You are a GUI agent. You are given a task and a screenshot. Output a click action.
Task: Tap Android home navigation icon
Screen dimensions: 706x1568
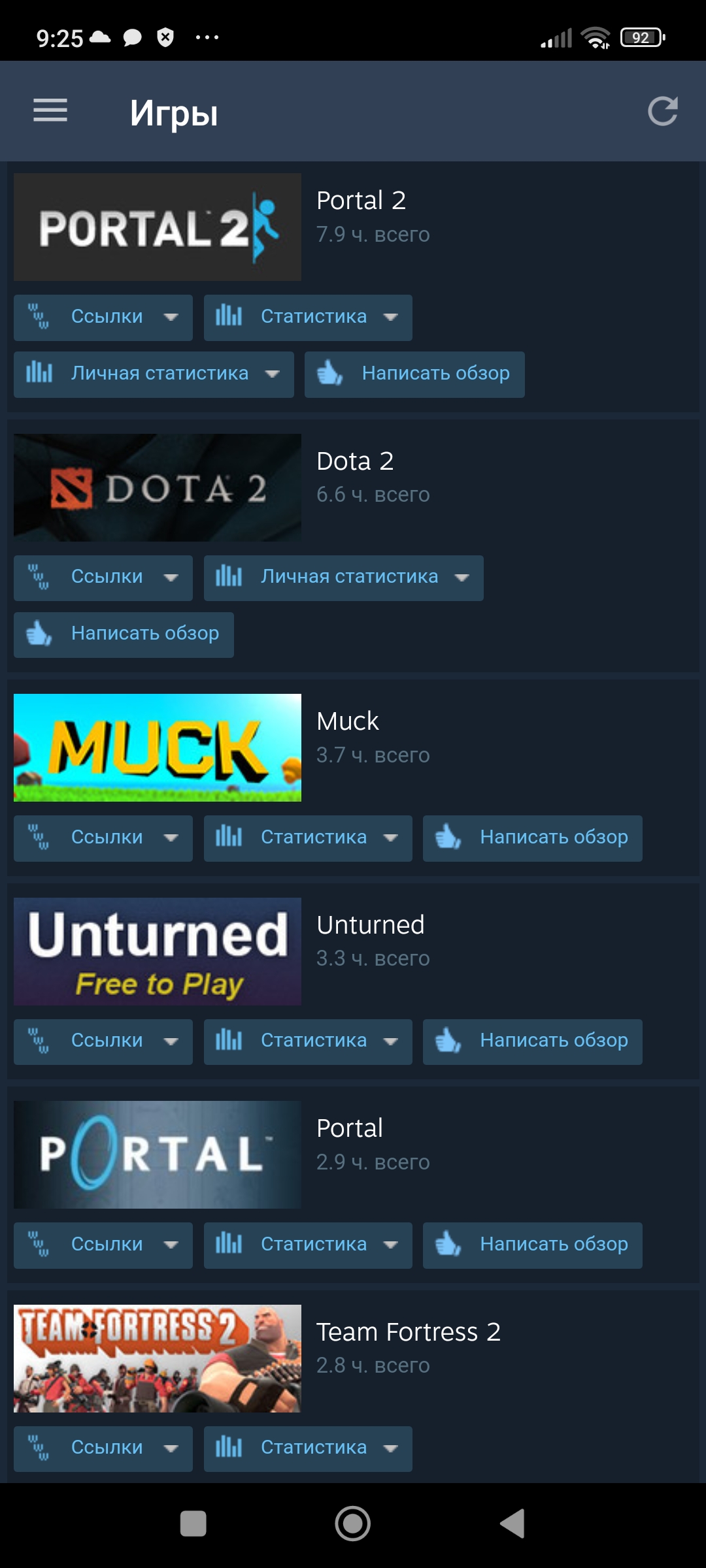pyautogui.click(x=353, y=1524)
